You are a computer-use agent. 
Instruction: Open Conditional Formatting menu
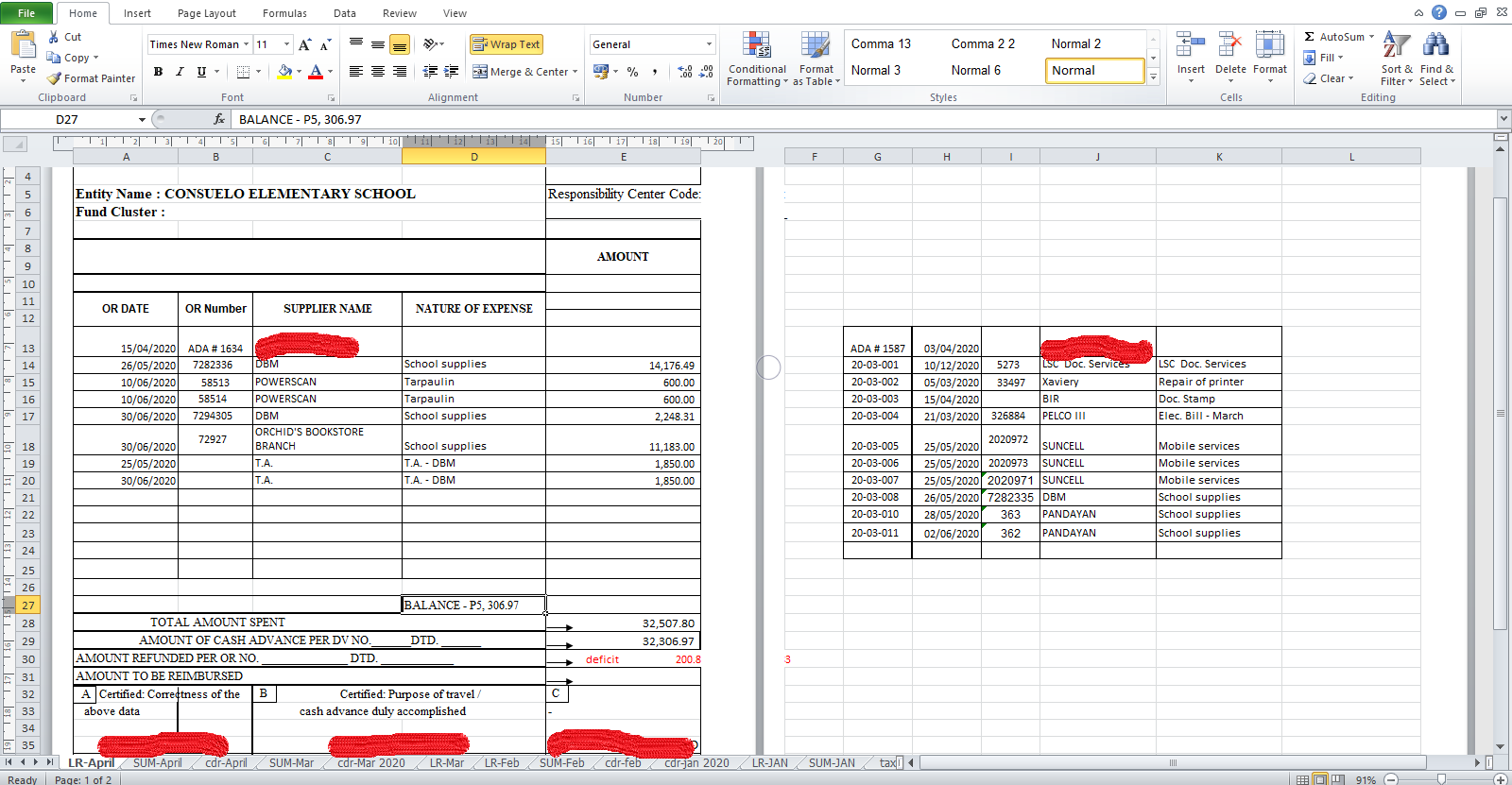pos(757,59)
